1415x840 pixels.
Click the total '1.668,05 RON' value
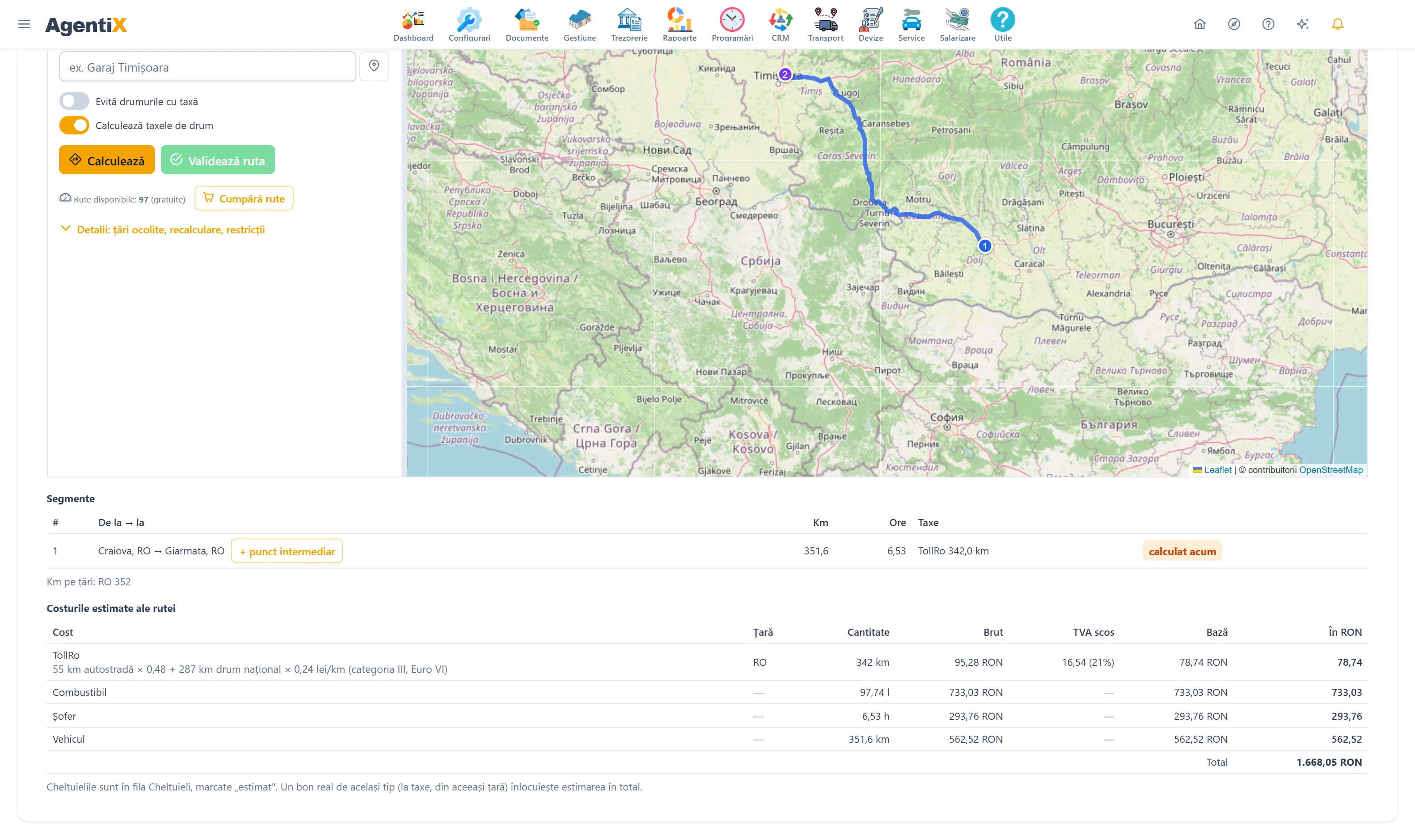[x=1329, y=762]
